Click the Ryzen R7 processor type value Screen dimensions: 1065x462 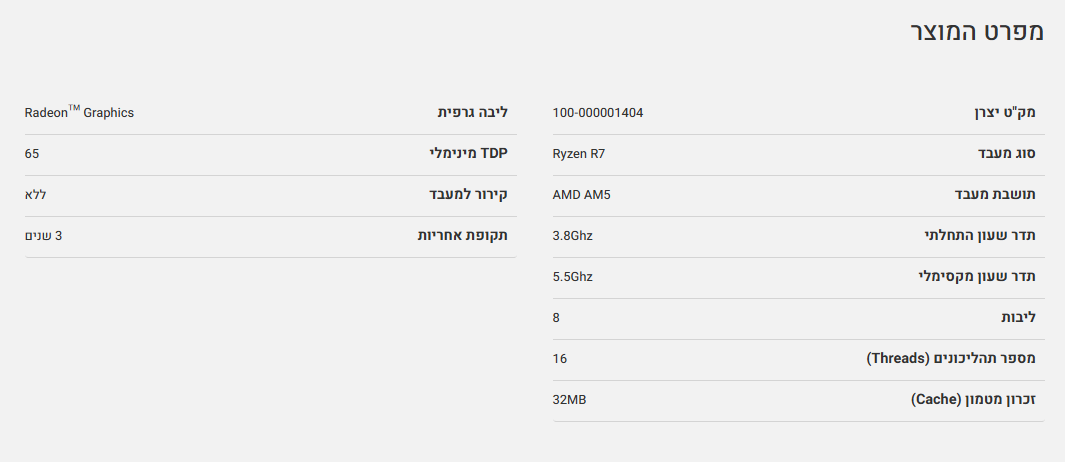point(579,154)
